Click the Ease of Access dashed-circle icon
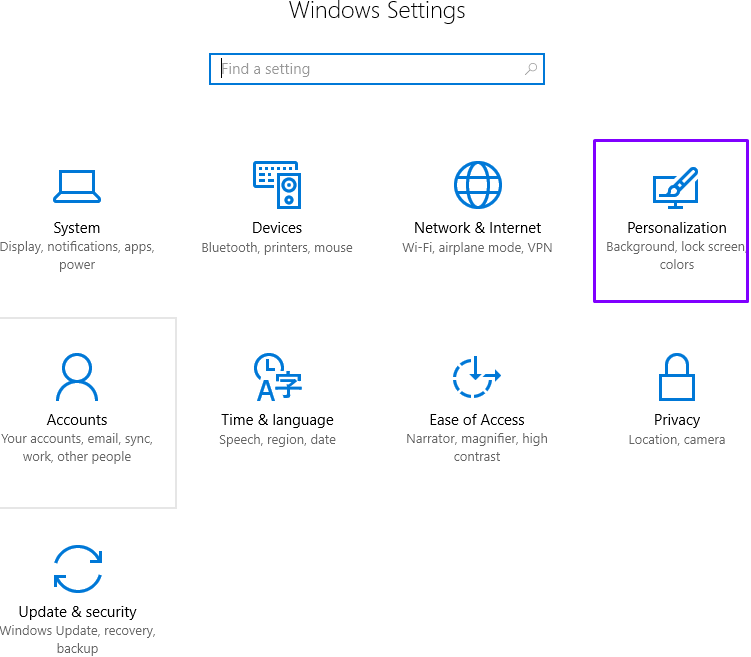Viewport: 751px width, 657px height. (477, 377)
